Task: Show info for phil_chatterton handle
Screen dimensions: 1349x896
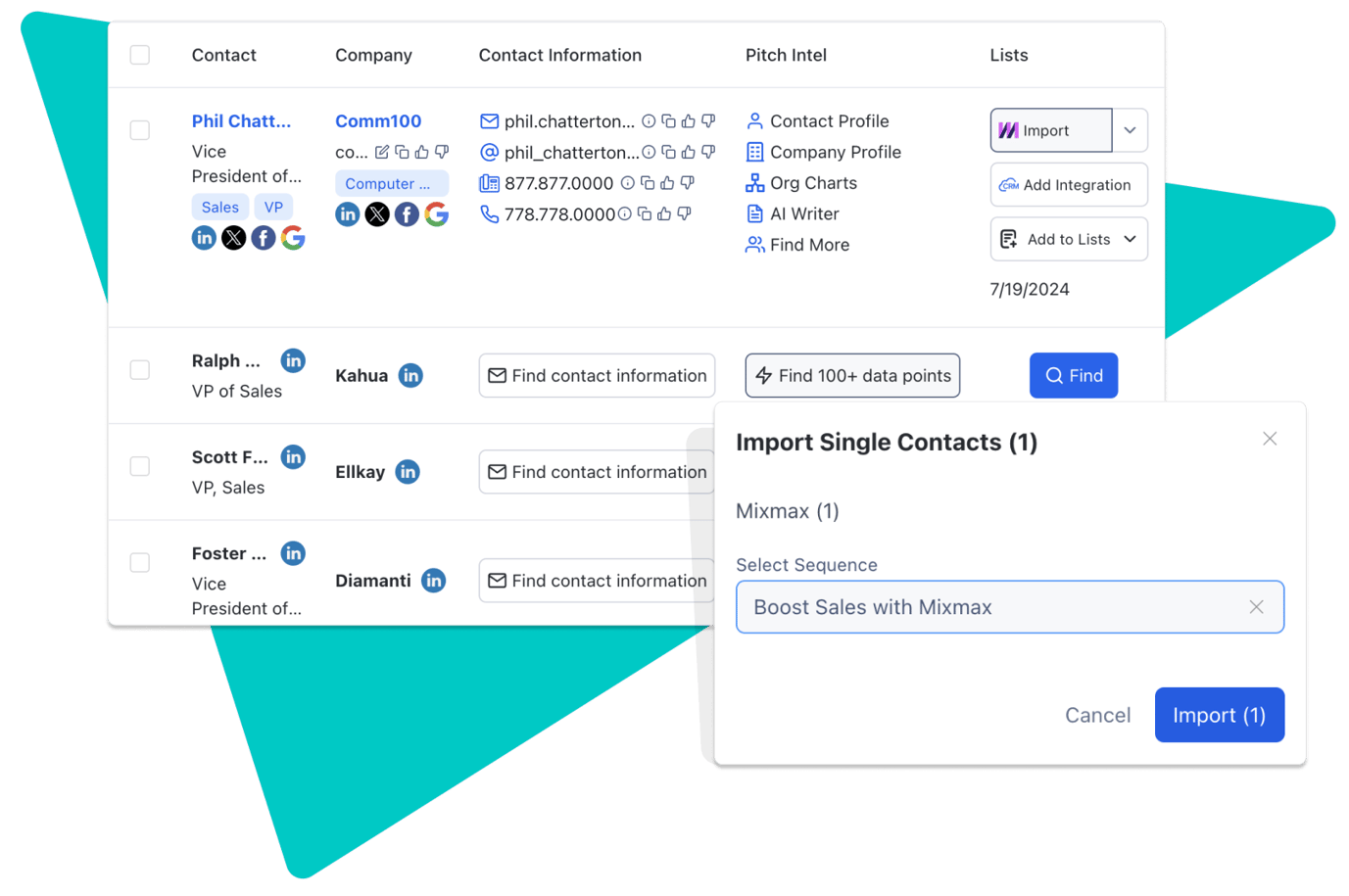Action: tap(648, 152)
